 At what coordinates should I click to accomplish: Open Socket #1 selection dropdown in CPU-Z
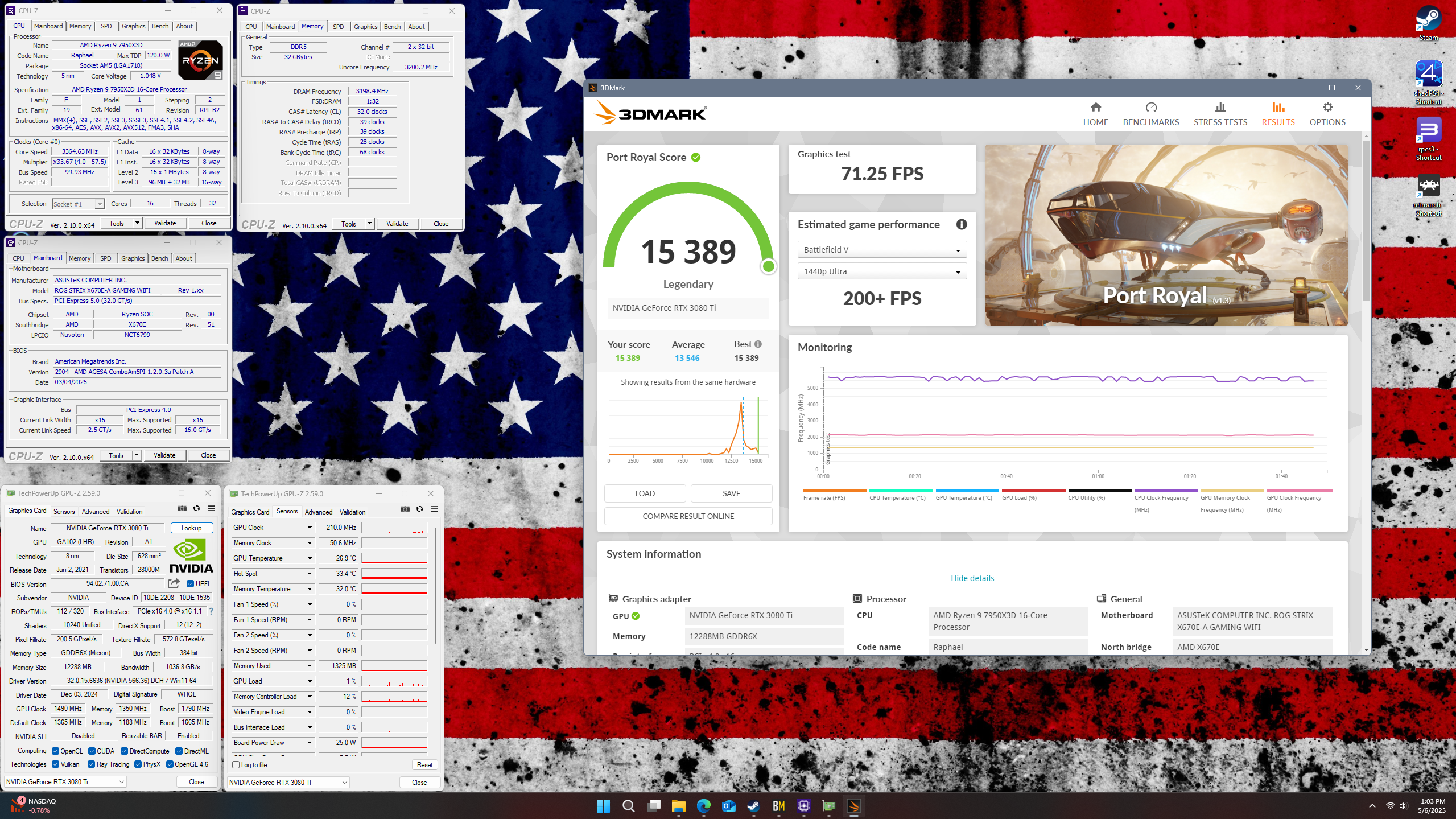coord(78,204)
